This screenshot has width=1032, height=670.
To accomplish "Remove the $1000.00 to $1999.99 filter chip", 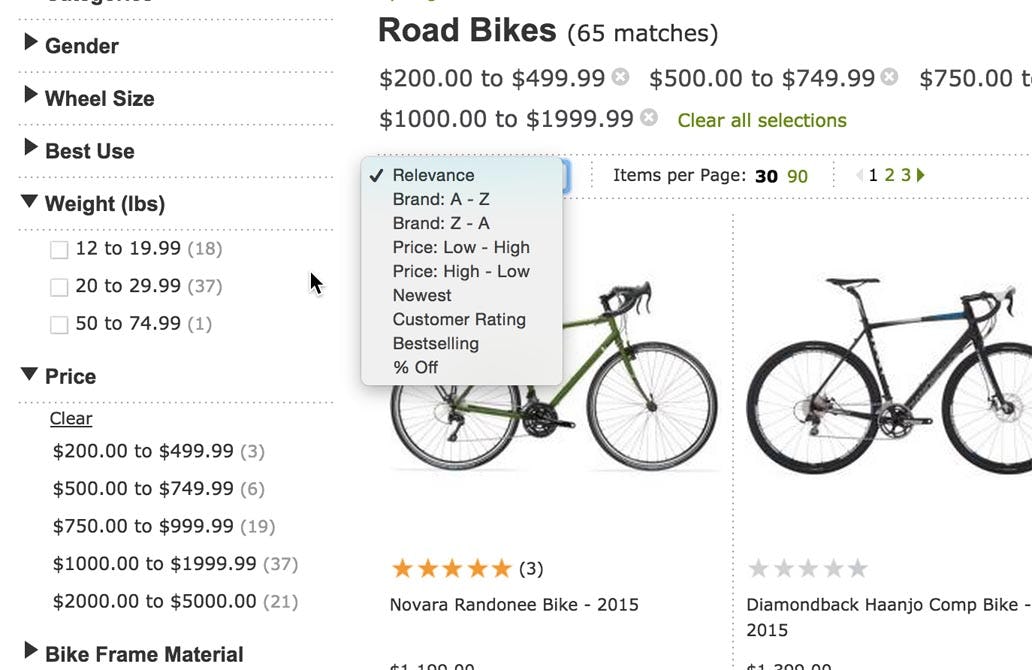I will 649,118.
